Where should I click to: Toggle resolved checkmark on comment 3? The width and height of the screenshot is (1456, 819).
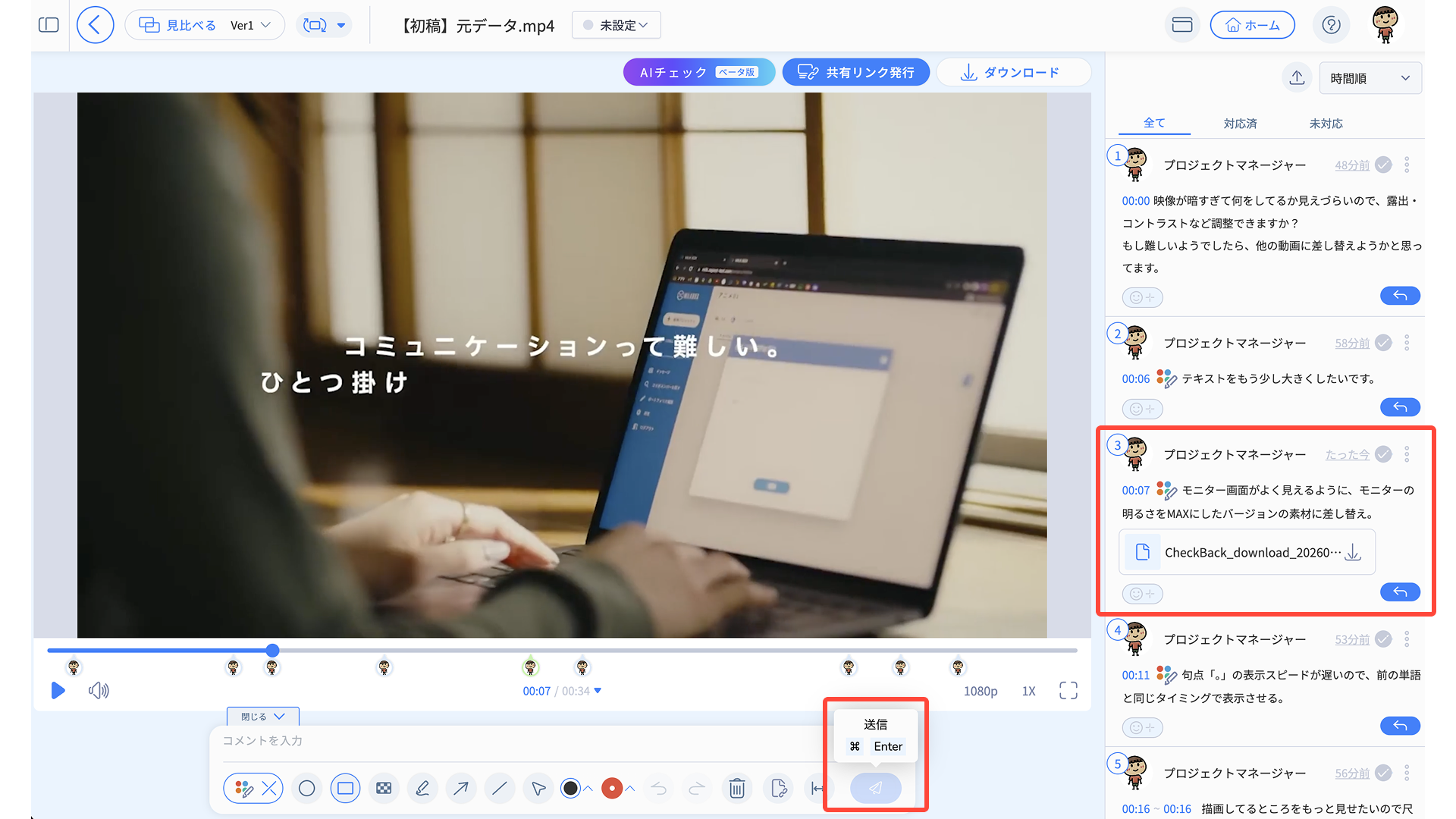1383,454
